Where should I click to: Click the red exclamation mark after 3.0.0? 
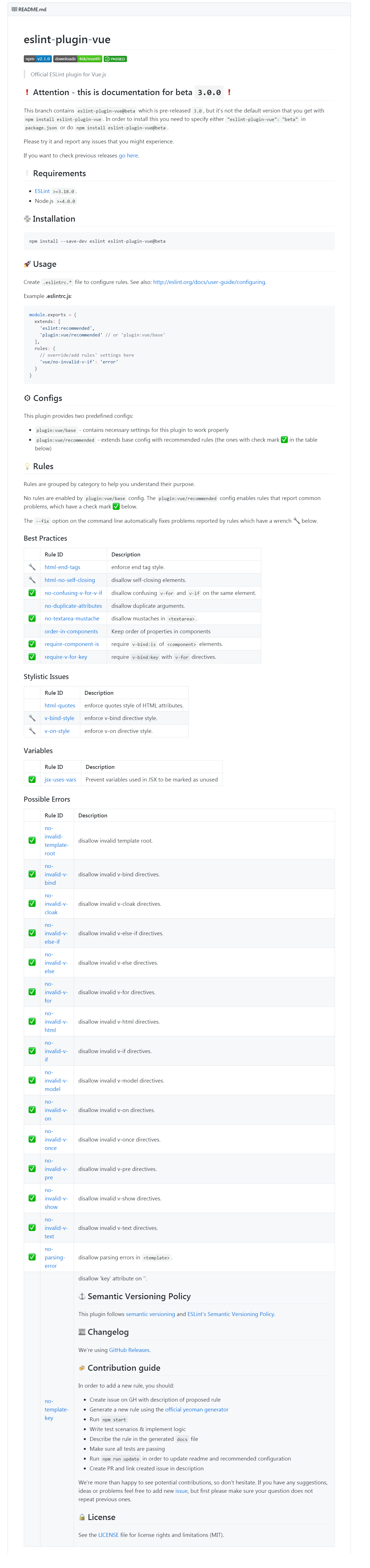229,93
